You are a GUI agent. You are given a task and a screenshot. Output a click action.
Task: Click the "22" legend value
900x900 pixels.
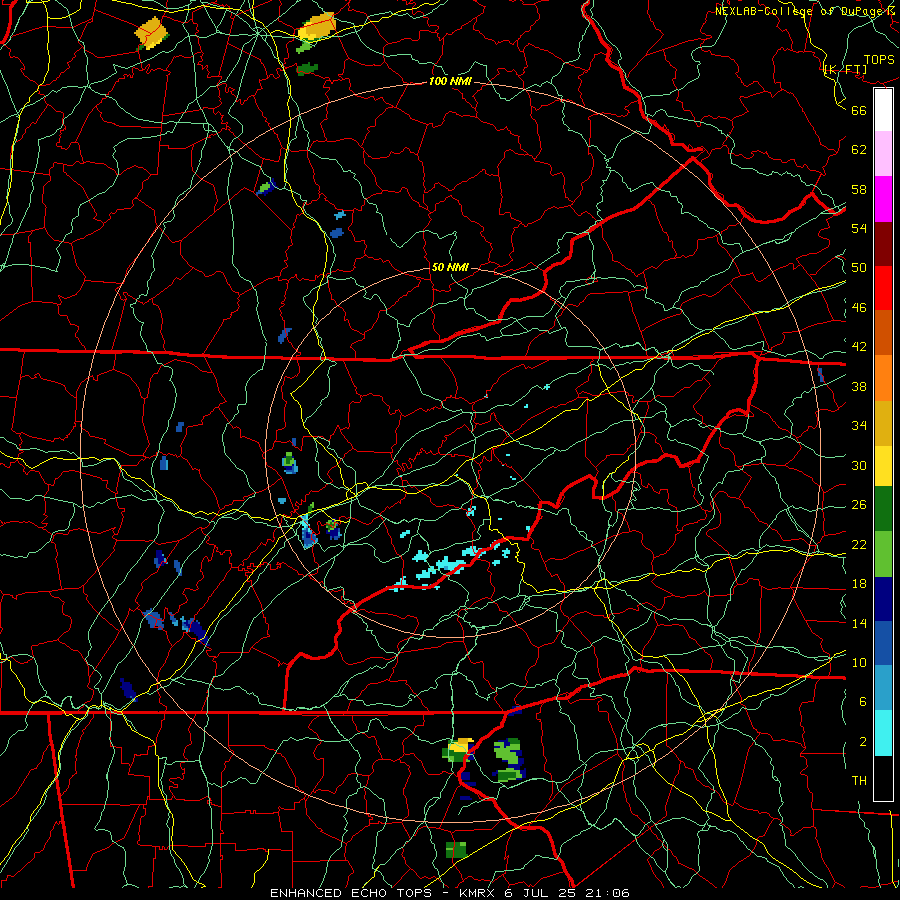859,544
